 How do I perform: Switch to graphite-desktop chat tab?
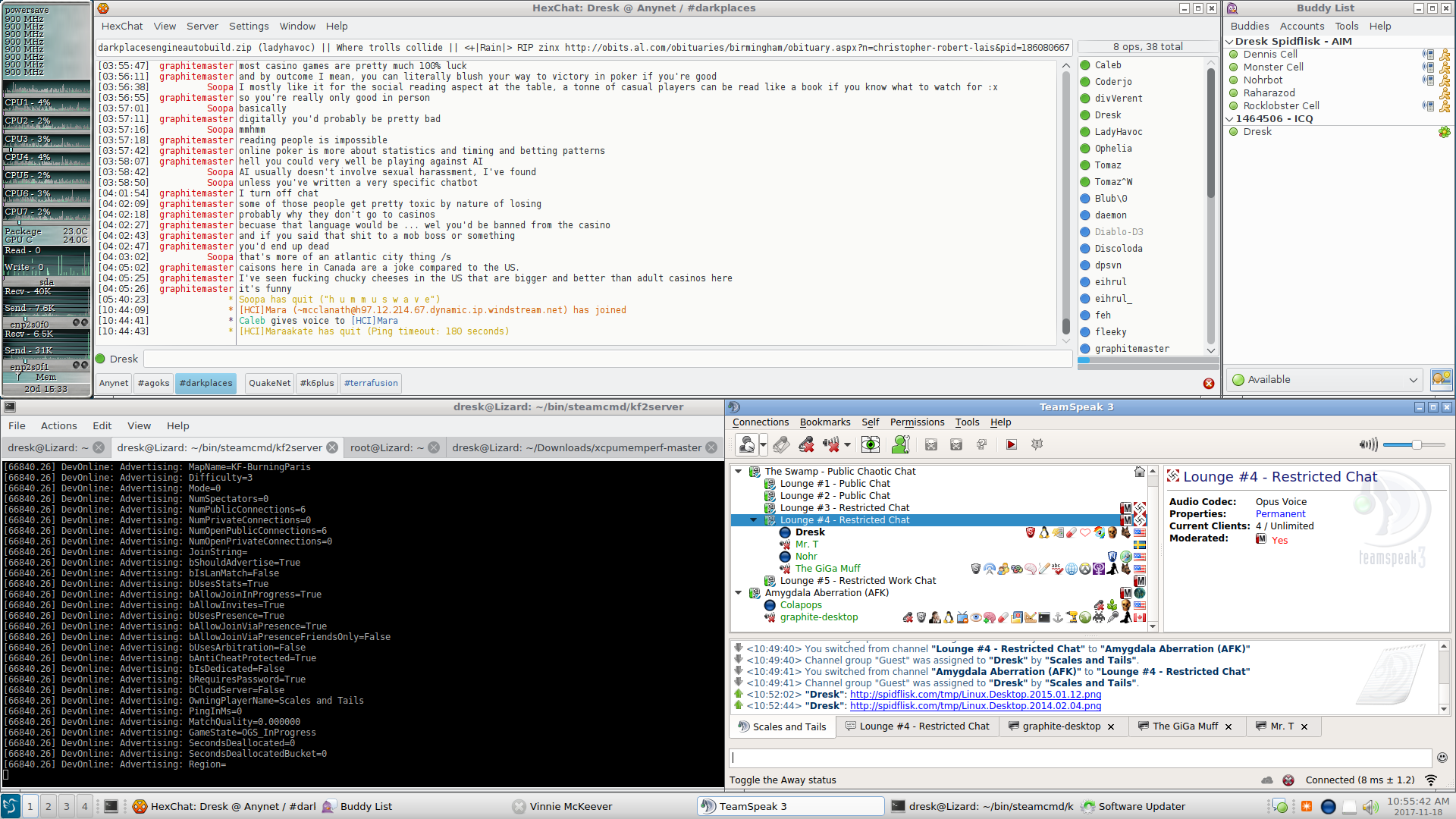[1061, 726]
